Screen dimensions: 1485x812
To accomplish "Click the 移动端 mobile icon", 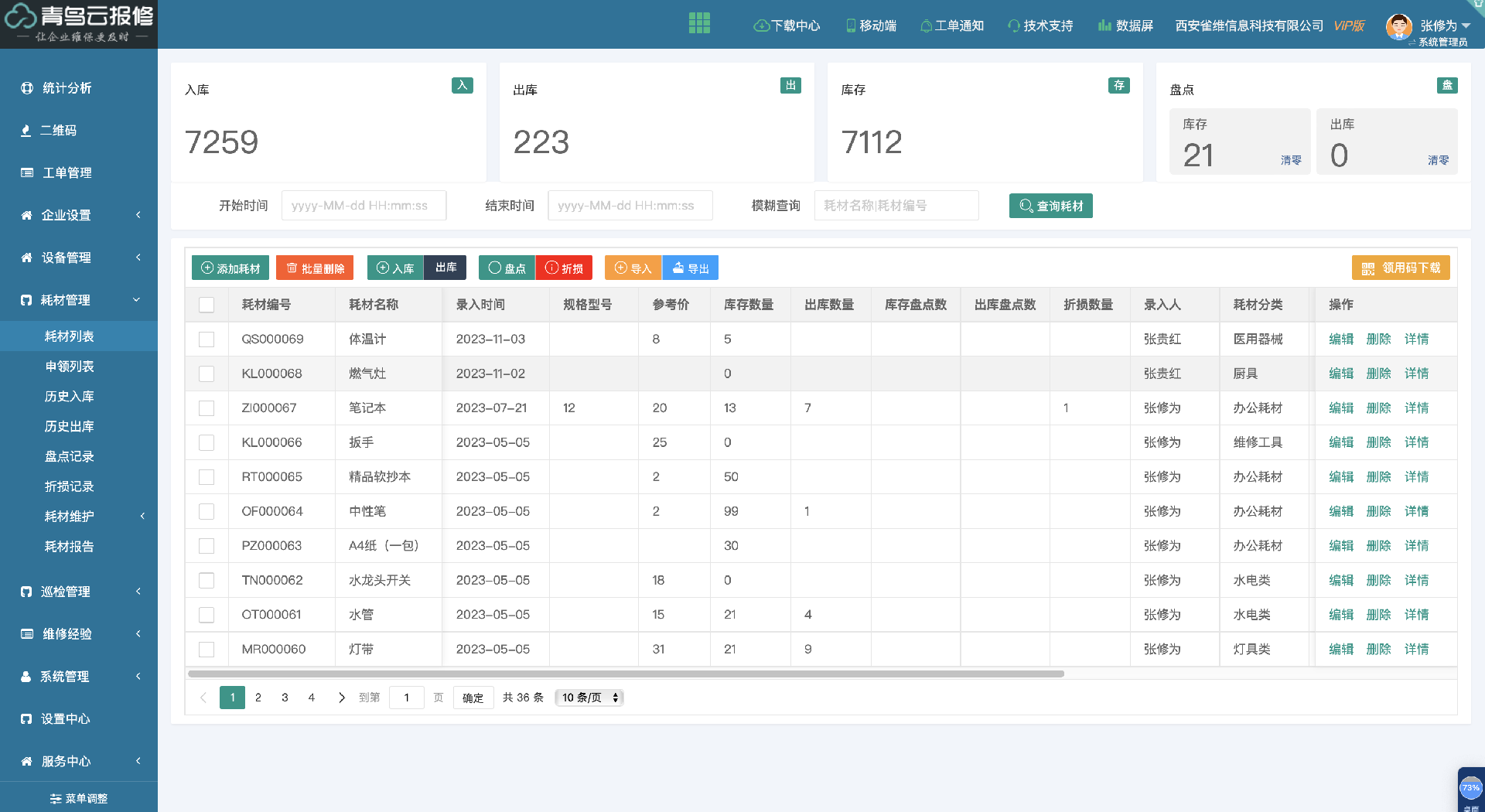I will click(851, 26).
